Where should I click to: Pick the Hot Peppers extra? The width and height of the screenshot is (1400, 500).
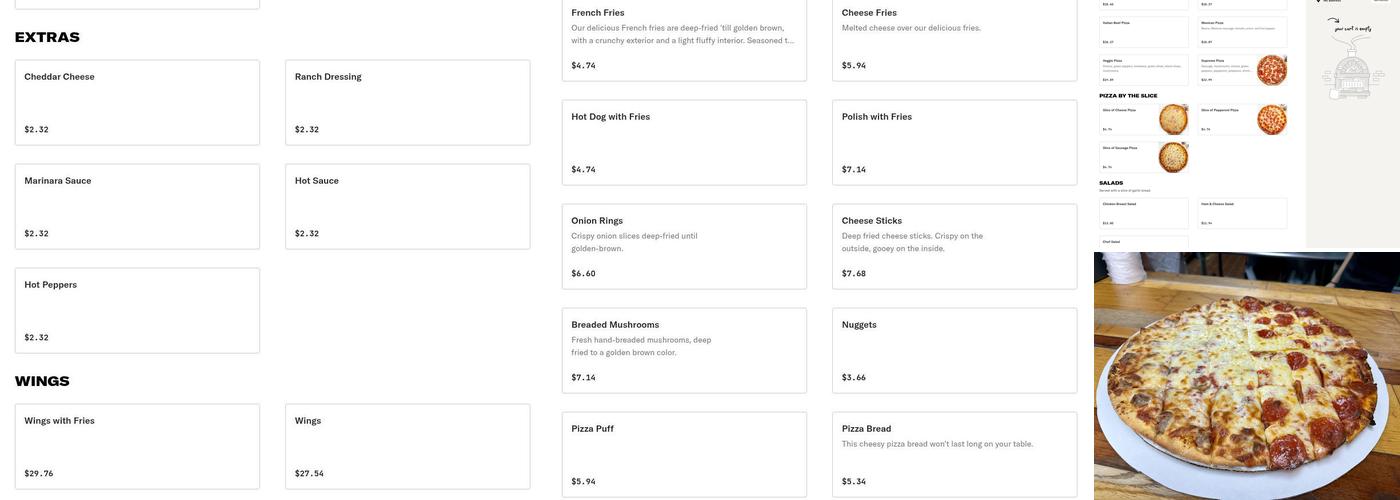point(137,310)
